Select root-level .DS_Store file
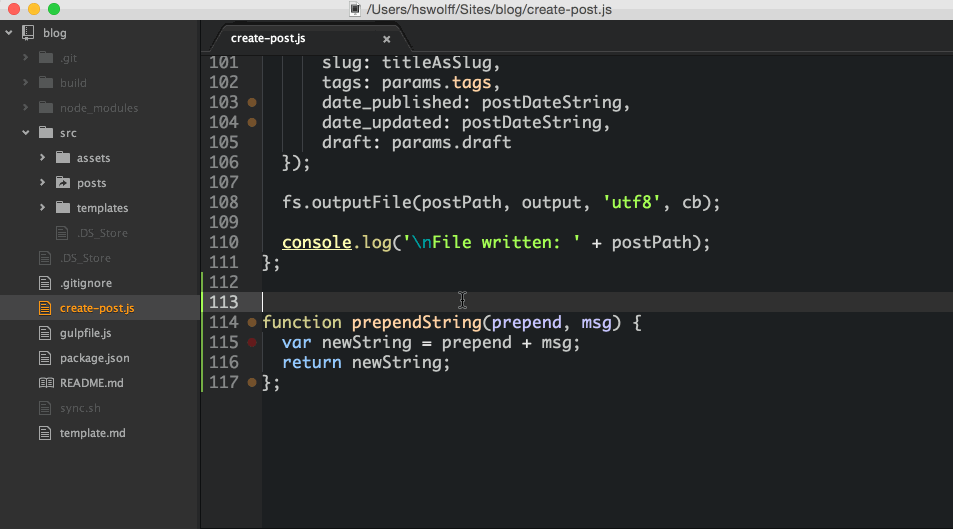The width and height of the screenshot is (953, 529). [x=85, y=258]
